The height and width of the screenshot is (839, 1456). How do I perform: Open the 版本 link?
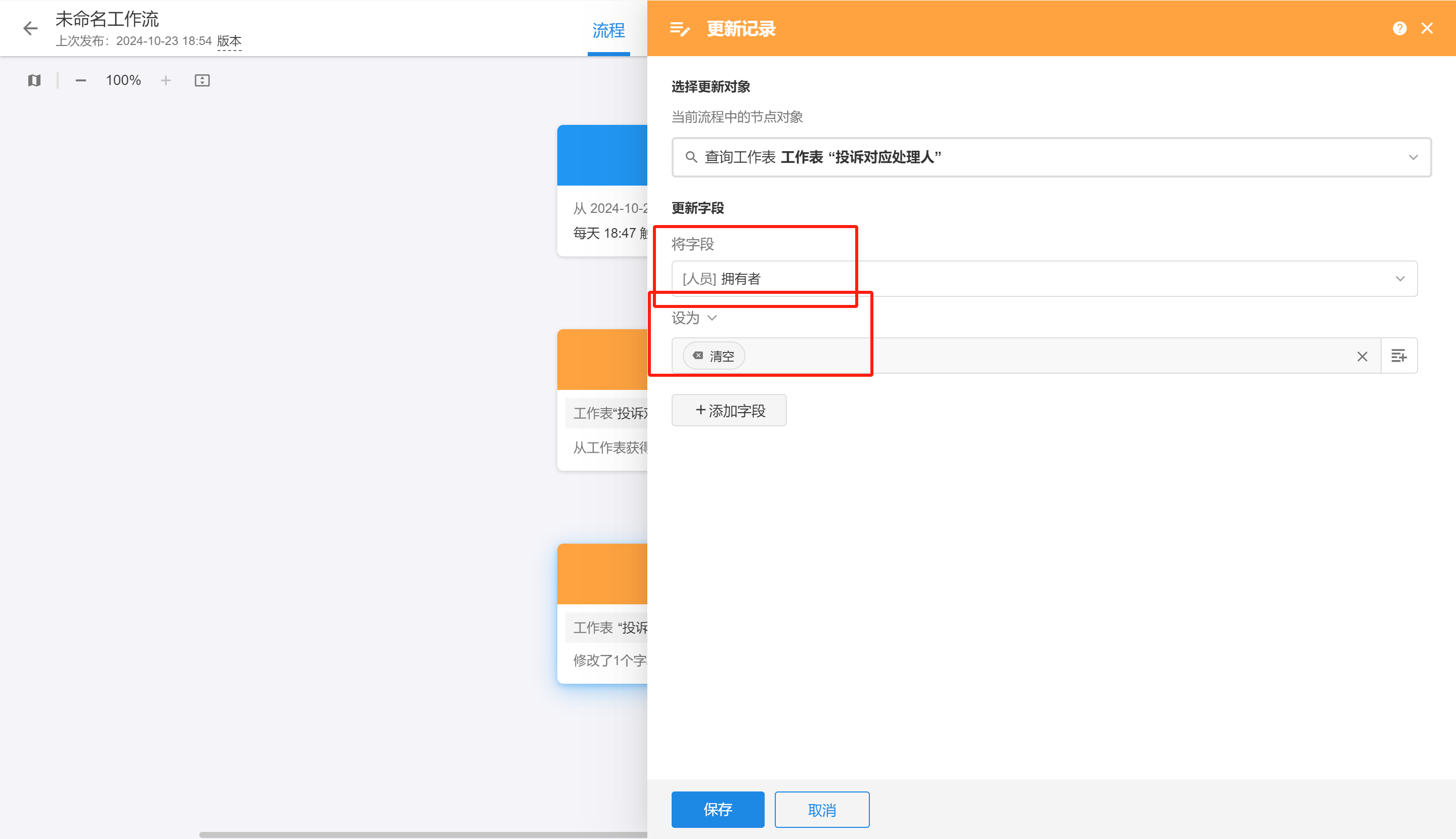[x=229, y=41]
